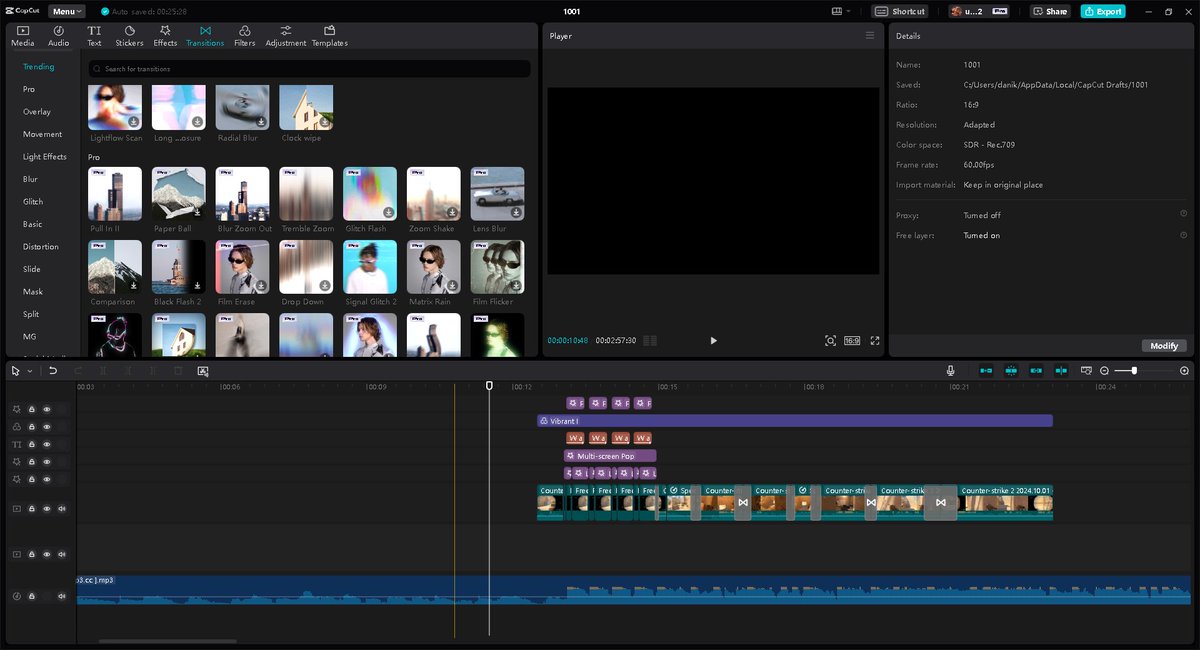This screenshot has width=1200, height=650.
Task: Hide the text track
Action: point(46,444)
